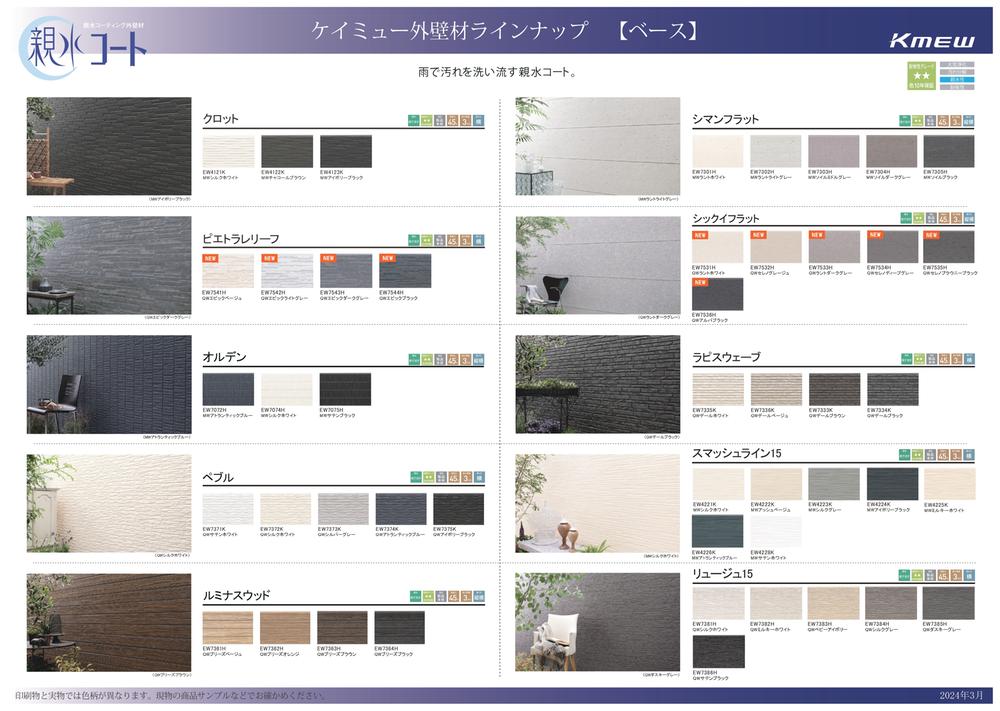Open the リュージュ15 photo with white chair
The height and width of the screenshot is (711, 1000).
598,622
